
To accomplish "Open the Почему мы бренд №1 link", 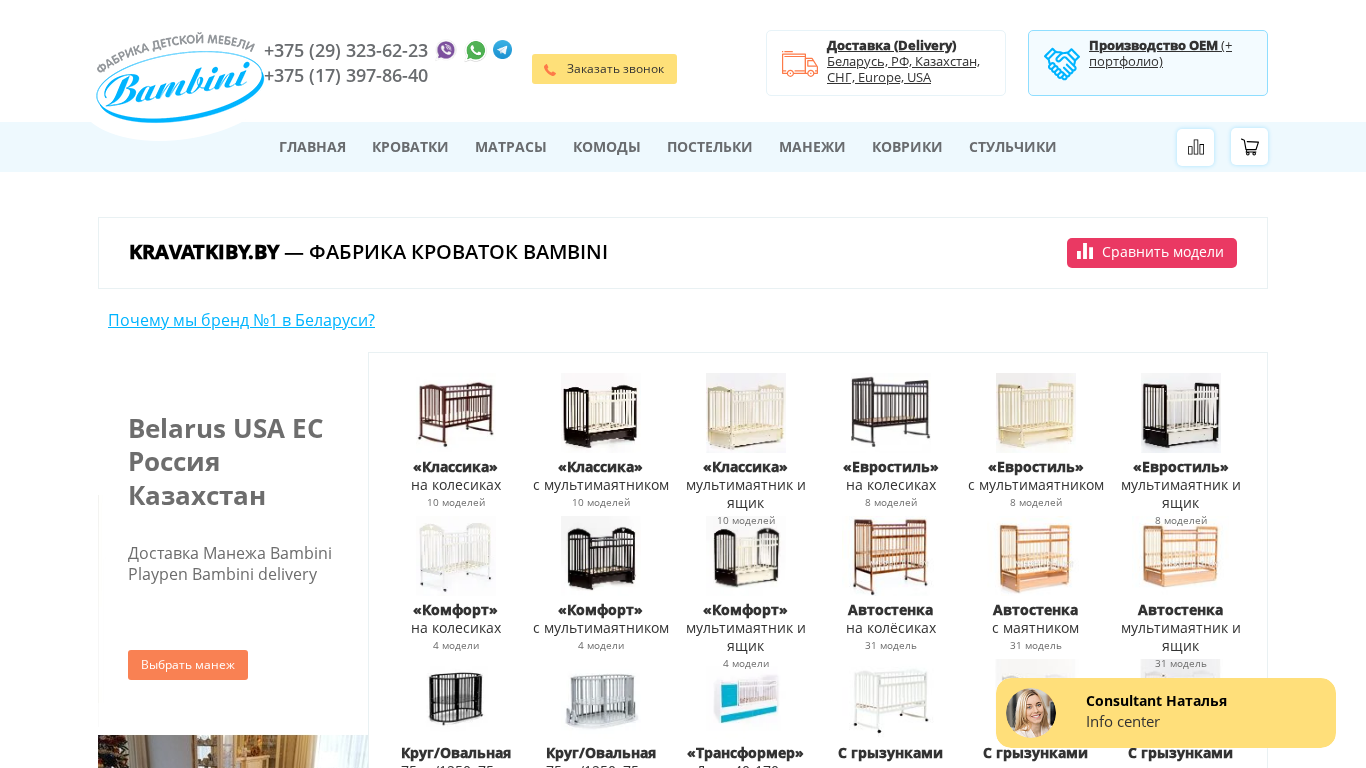I will pos(241,320).
